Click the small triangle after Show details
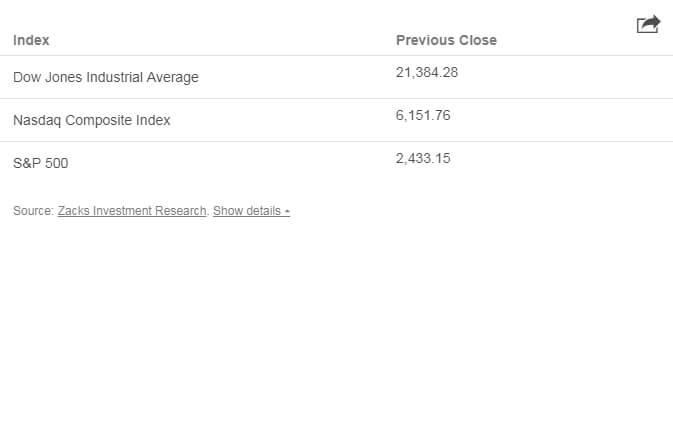 point(287,212)
